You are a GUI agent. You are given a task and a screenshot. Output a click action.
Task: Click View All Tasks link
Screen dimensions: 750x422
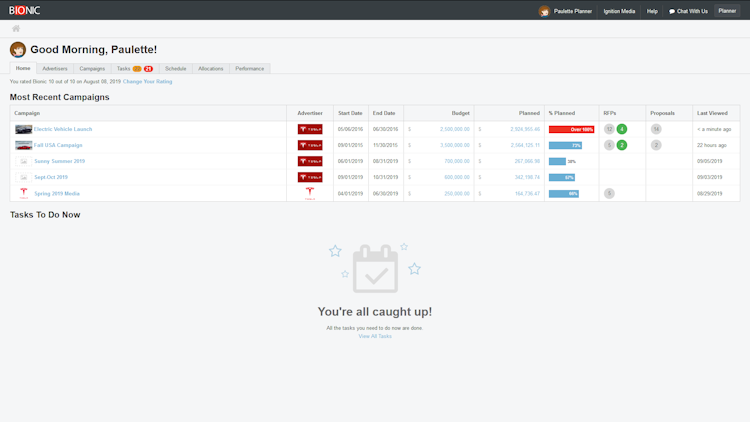pyautogui.click(x=375, y=336)
